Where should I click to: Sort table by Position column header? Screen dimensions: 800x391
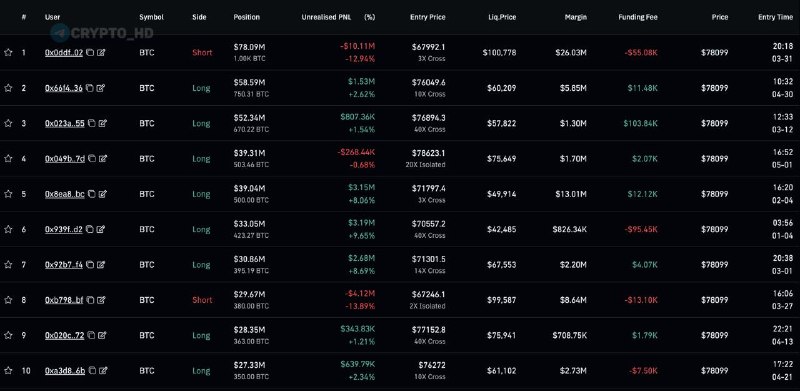coord(246,17)
